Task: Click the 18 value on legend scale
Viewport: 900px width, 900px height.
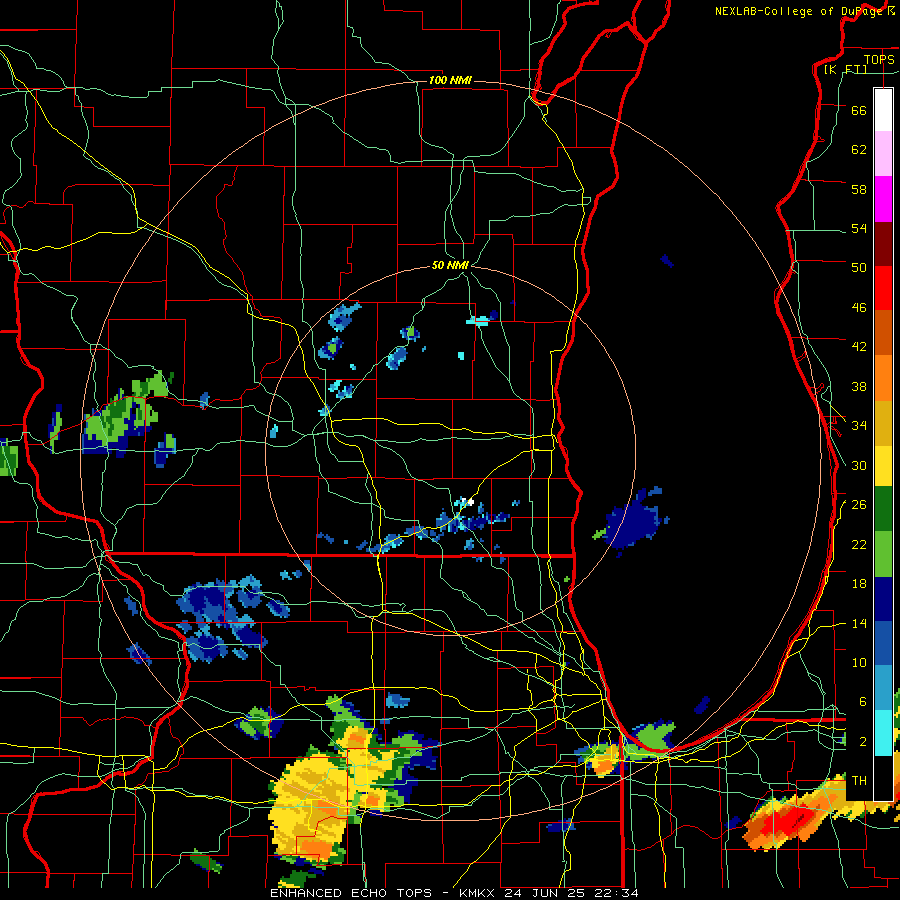Action: pos(859,584)
